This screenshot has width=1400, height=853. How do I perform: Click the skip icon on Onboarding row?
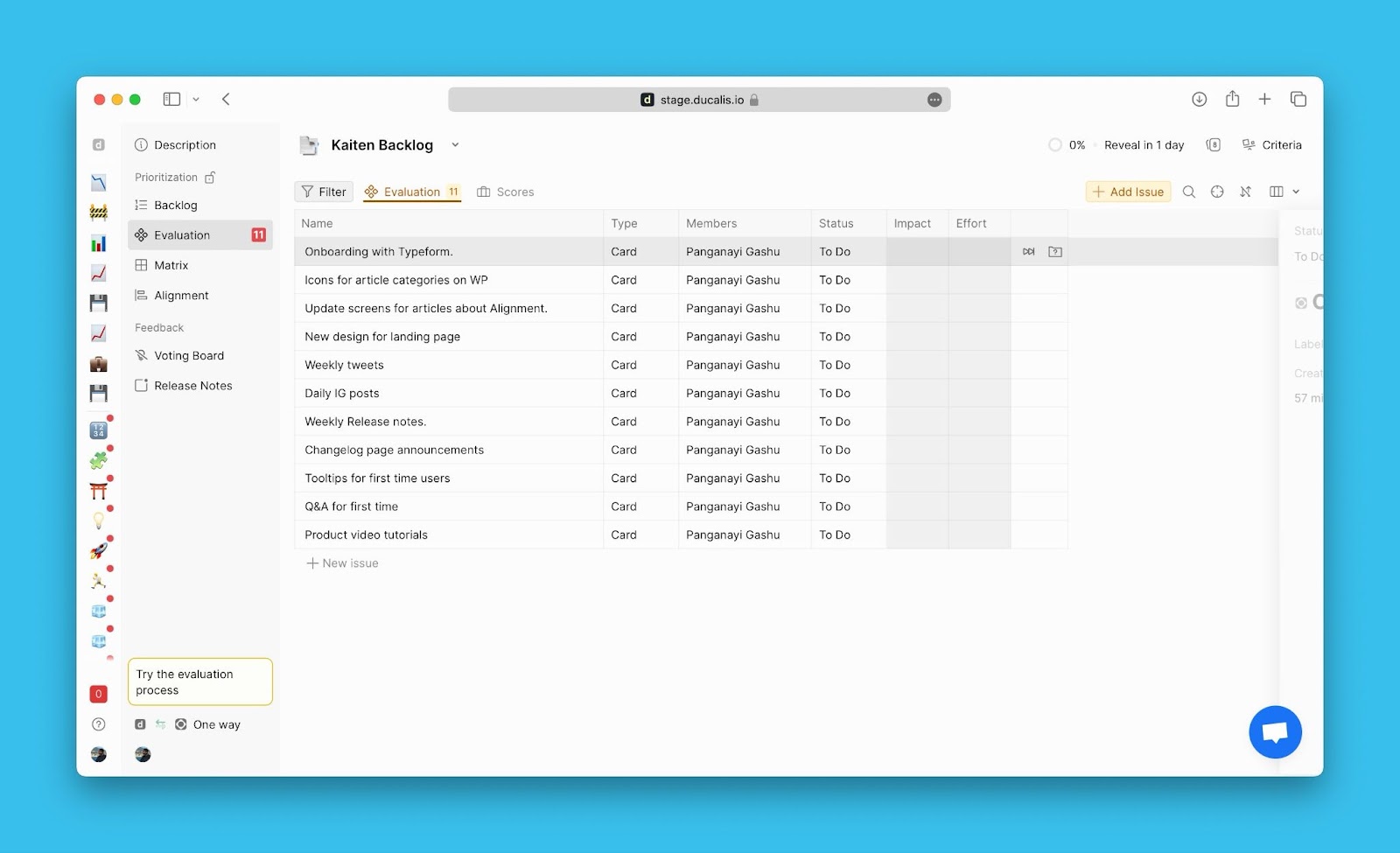coord(1028,252)
